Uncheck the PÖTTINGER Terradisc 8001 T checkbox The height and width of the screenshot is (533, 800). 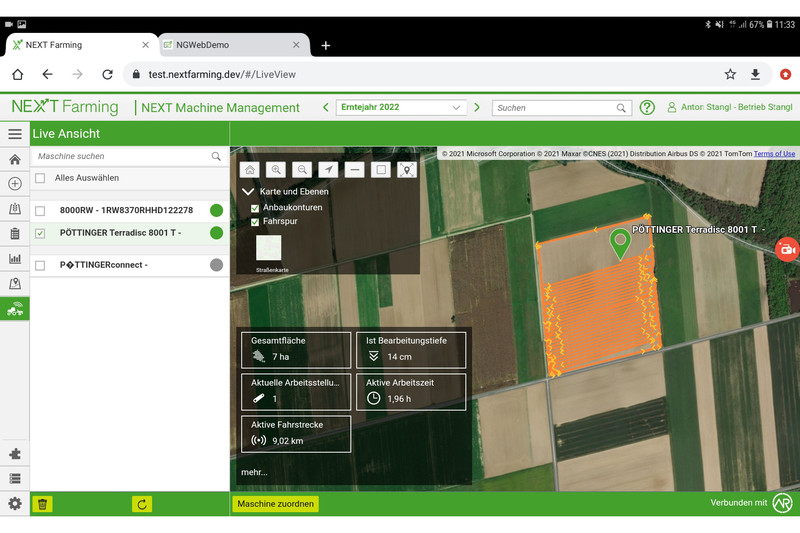tap(40, 234)
